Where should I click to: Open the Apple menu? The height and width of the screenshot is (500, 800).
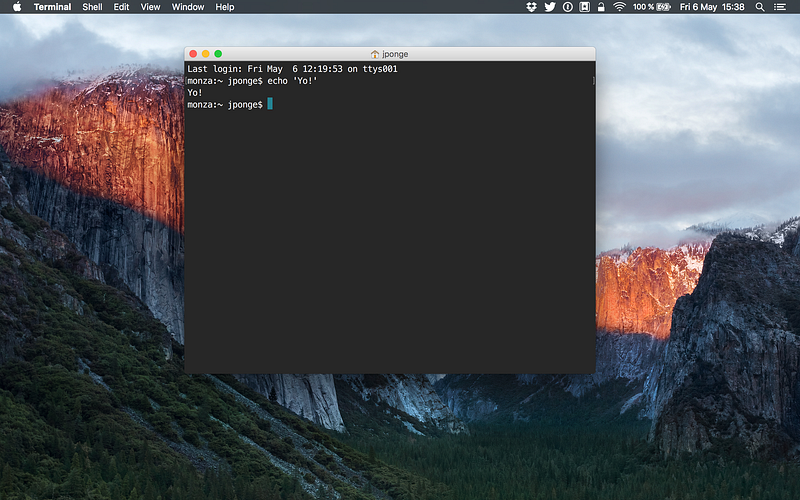click(x=17, y=7)
